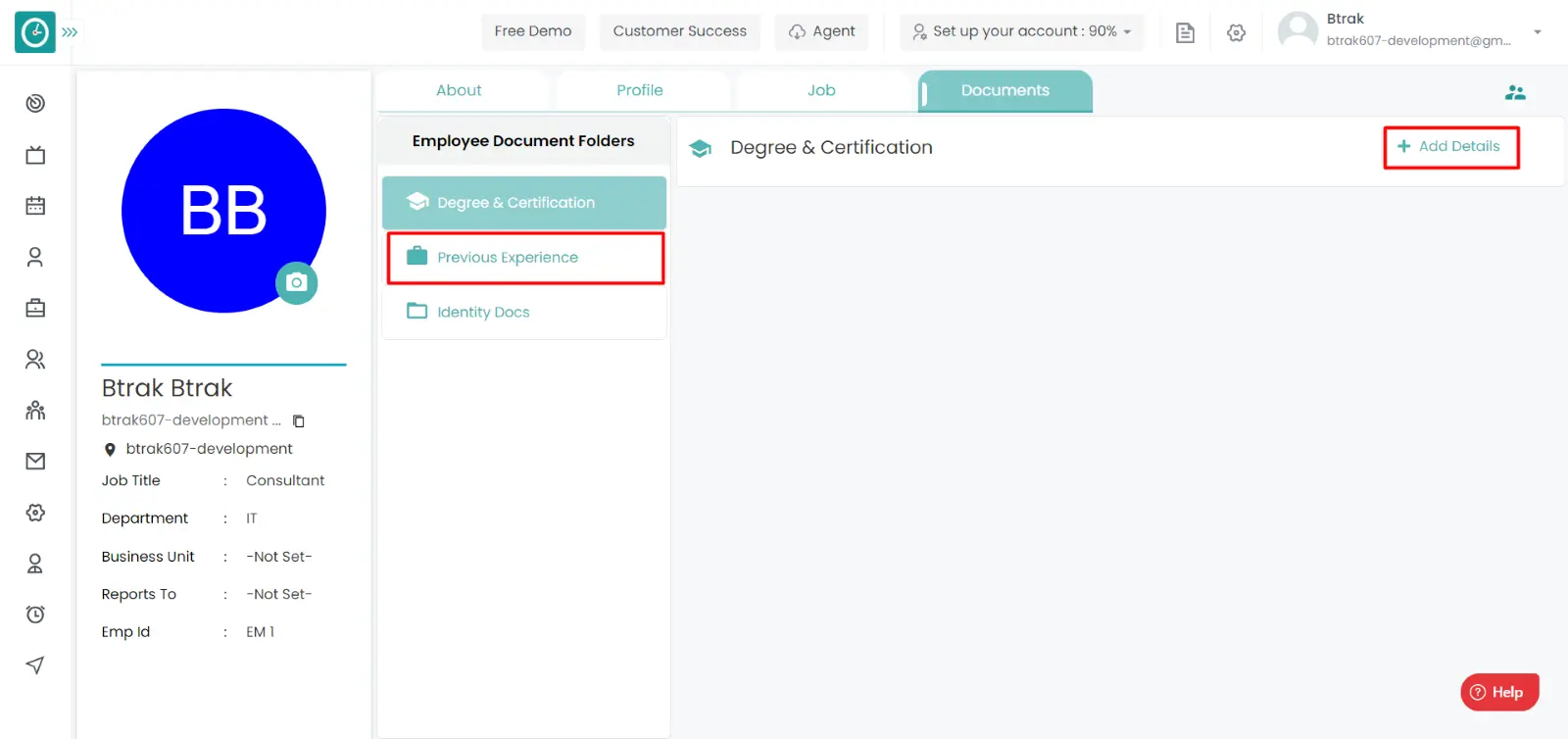
Task: Copy email with the clipboard icon
Action: click(x=299, y=421)
